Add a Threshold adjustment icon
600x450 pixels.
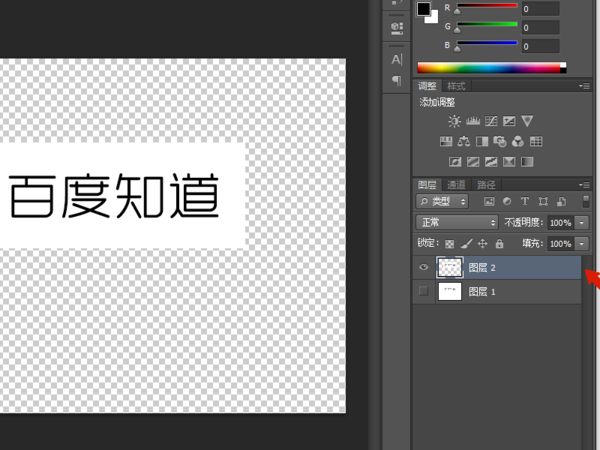tap(491, 162)
